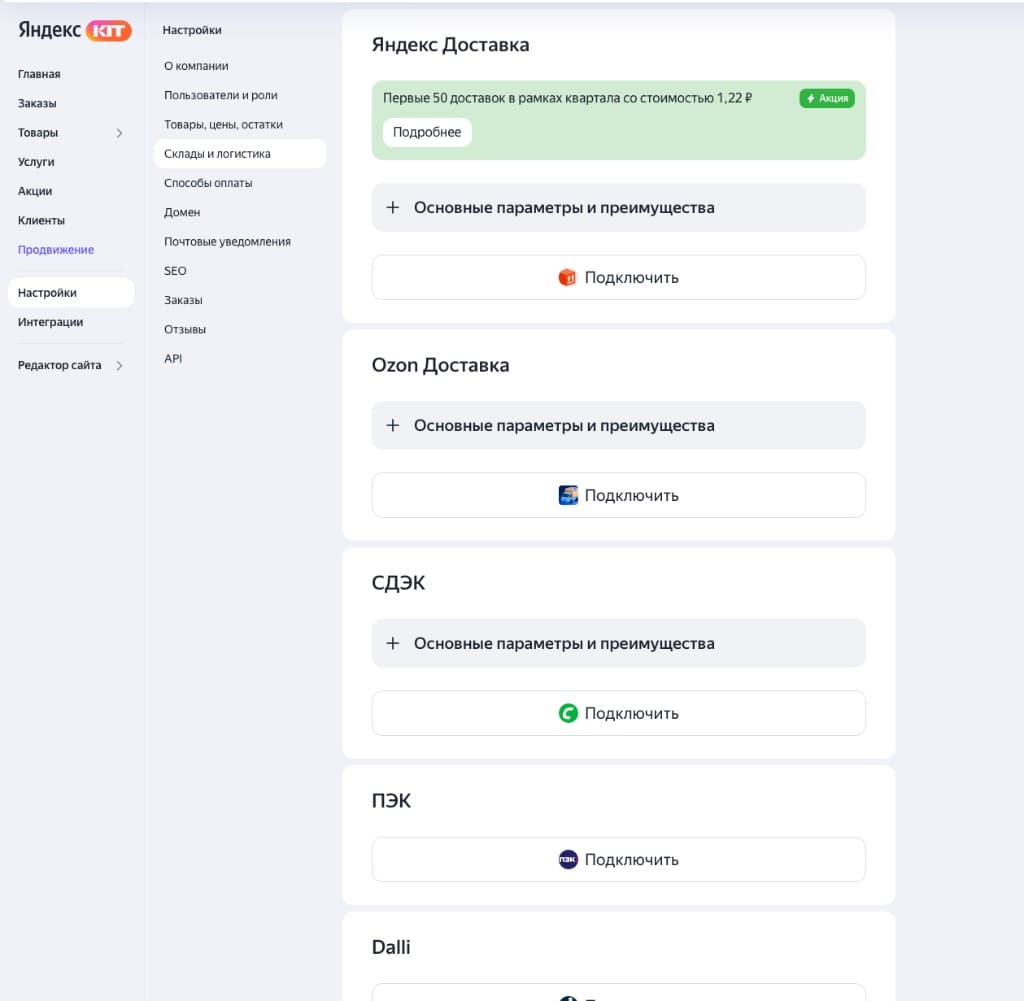The width and height of the screenshot is (1024, 1001).
Task: Open Акции in the sidebar
Action: coord(35,191)
